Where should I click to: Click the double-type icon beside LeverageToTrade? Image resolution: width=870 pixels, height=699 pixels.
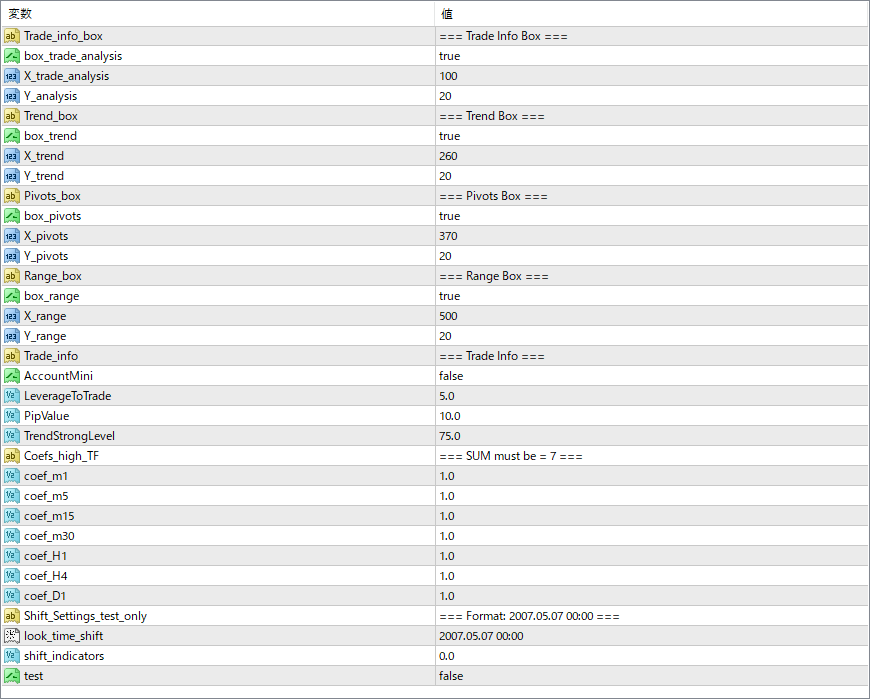[x=12, y=396]
